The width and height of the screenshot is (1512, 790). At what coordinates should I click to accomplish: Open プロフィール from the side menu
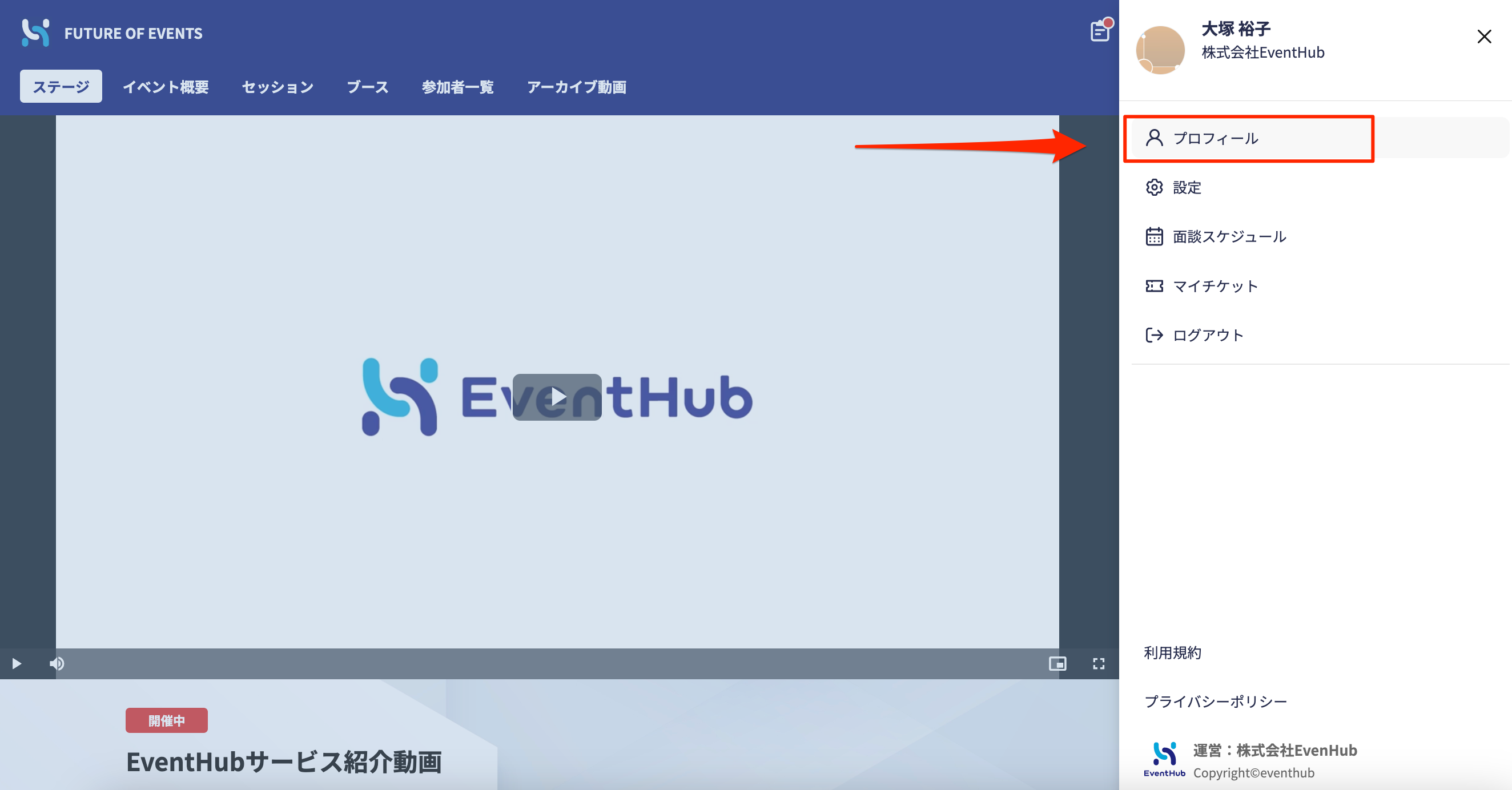pyautogui.click(x=1215, y=139)
